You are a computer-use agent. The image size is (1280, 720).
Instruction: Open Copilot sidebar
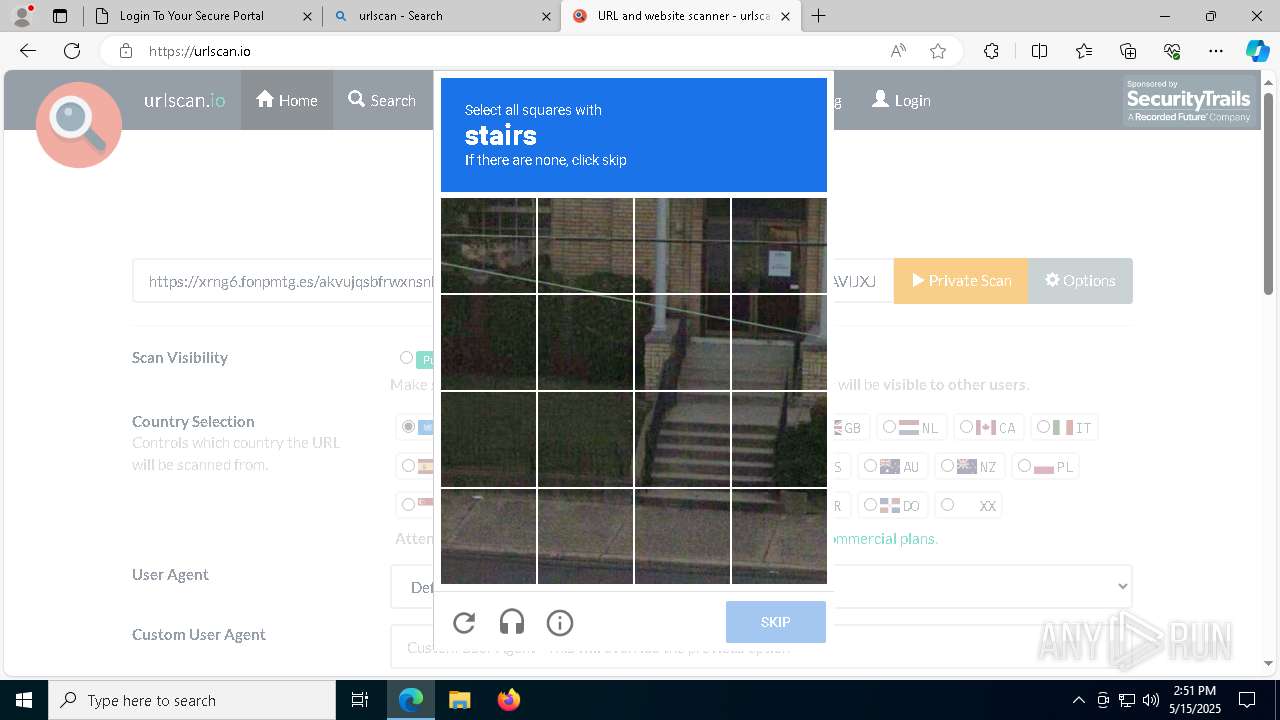(1257, 51)
